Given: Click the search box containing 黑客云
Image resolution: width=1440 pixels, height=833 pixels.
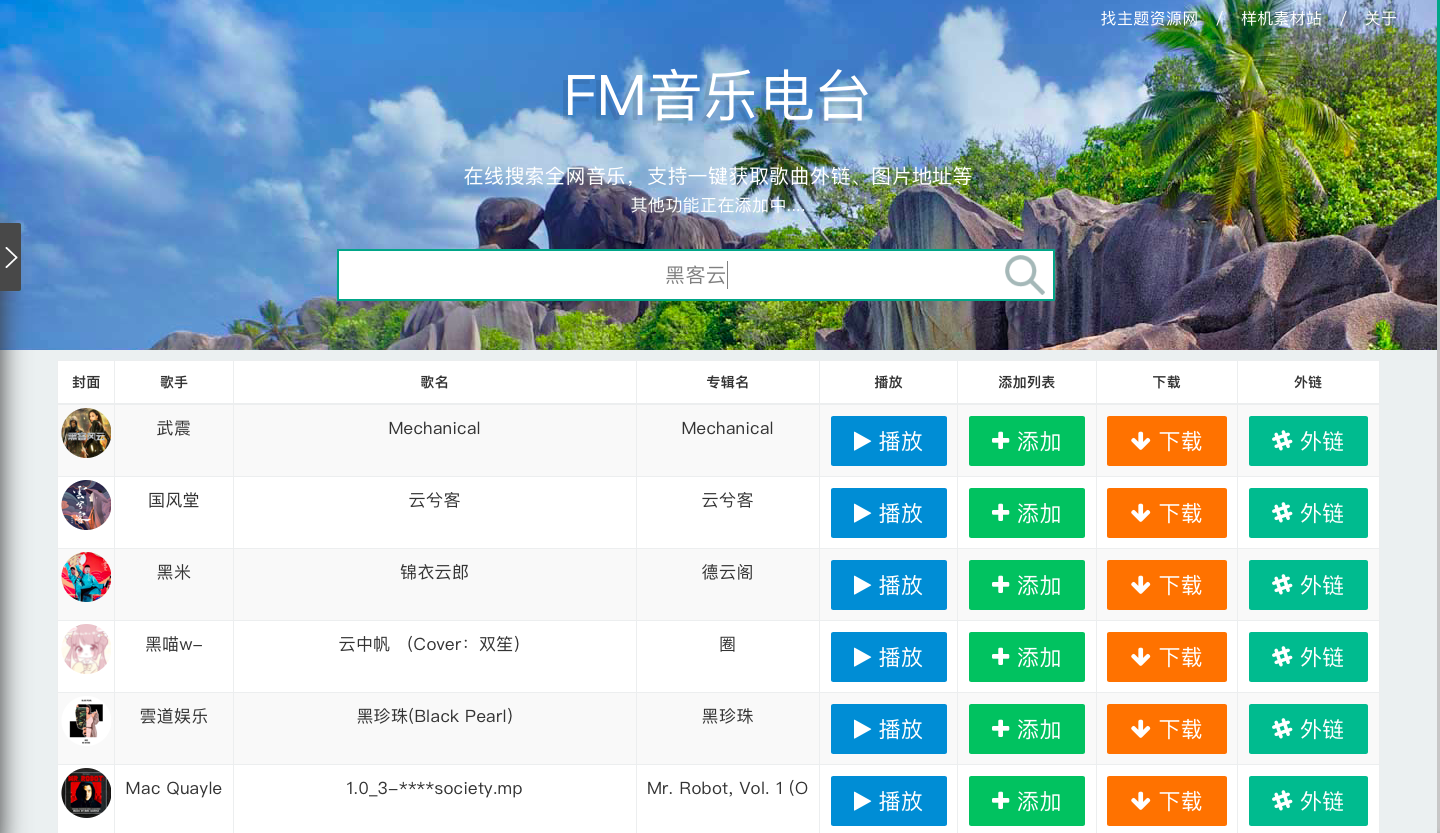Looking at the screenshot, I should click(x=670, y=275).
